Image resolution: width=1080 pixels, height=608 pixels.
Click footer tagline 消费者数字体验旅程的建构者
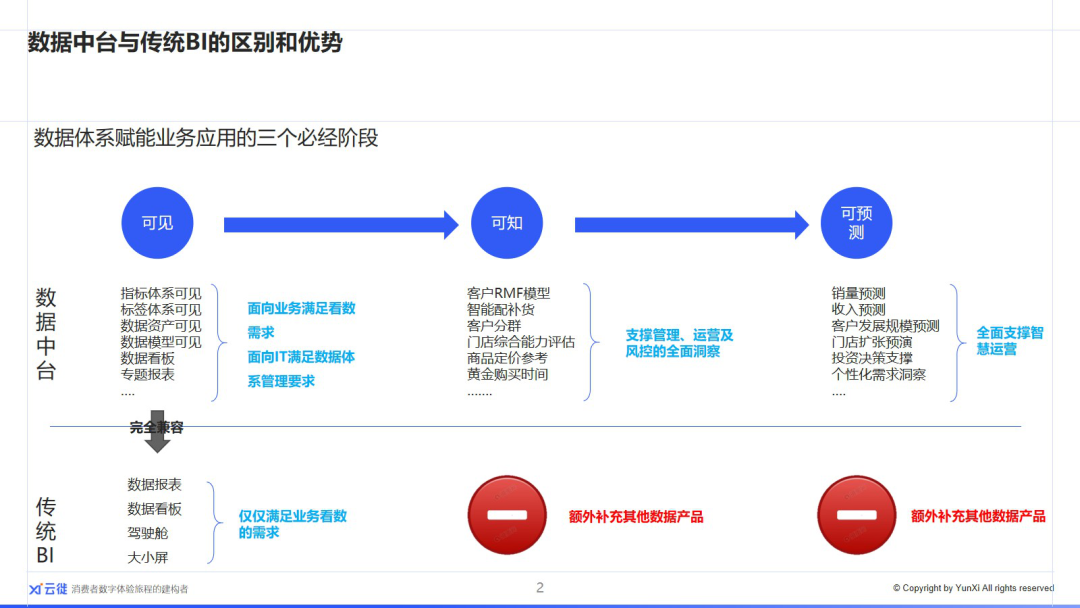click(129, 589)
